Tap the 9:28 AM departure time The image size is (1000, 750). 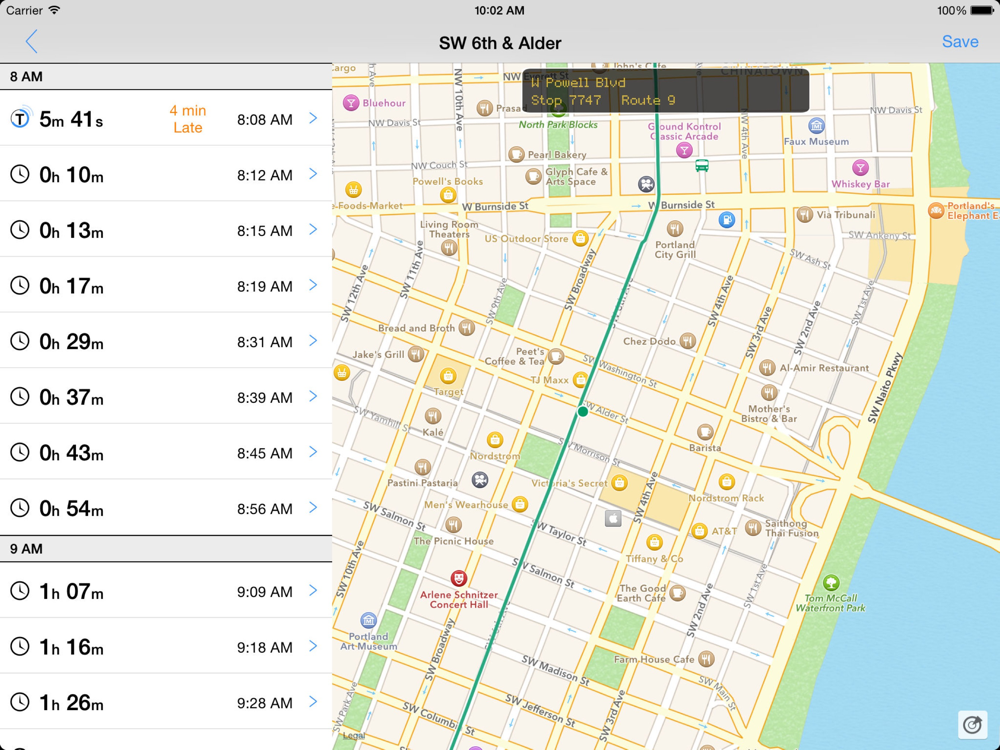click(265, 703)
